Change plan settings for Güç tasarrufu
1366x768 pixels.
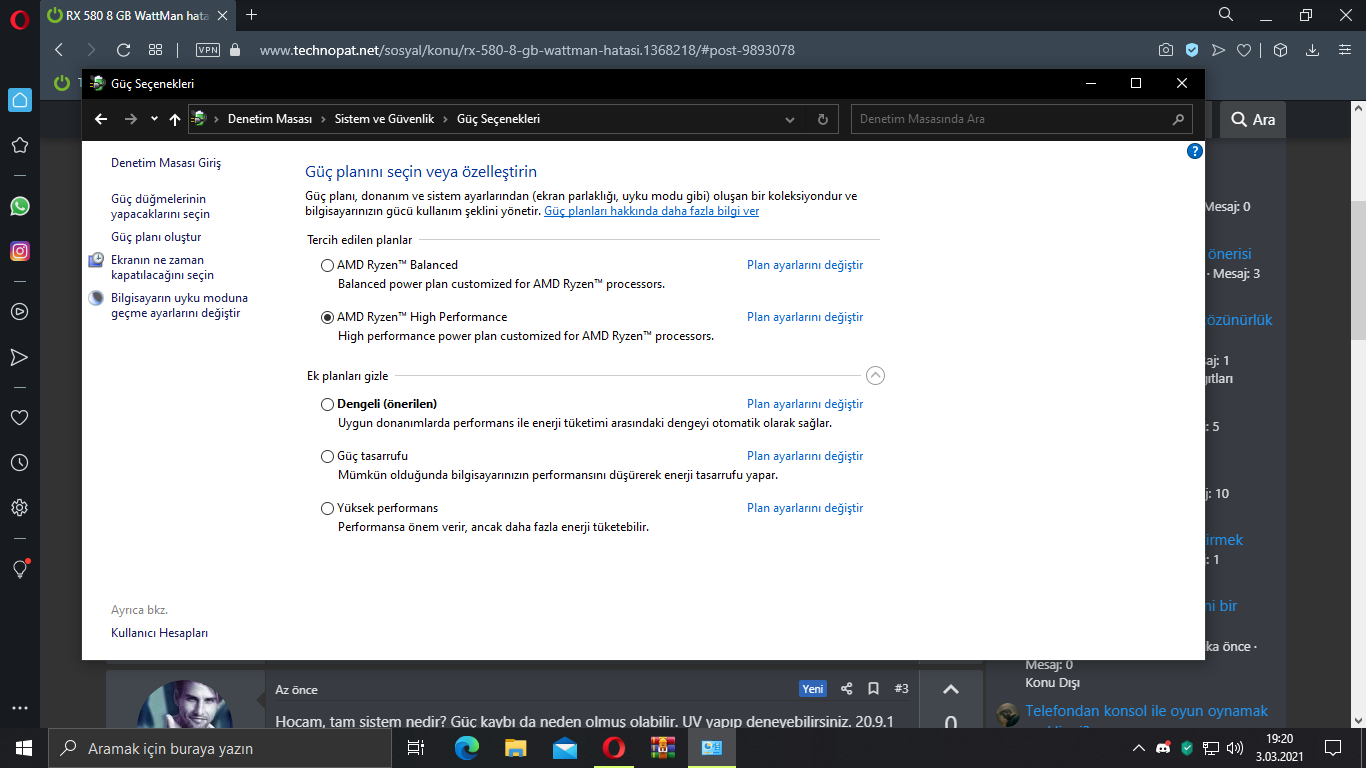point(805,456)
